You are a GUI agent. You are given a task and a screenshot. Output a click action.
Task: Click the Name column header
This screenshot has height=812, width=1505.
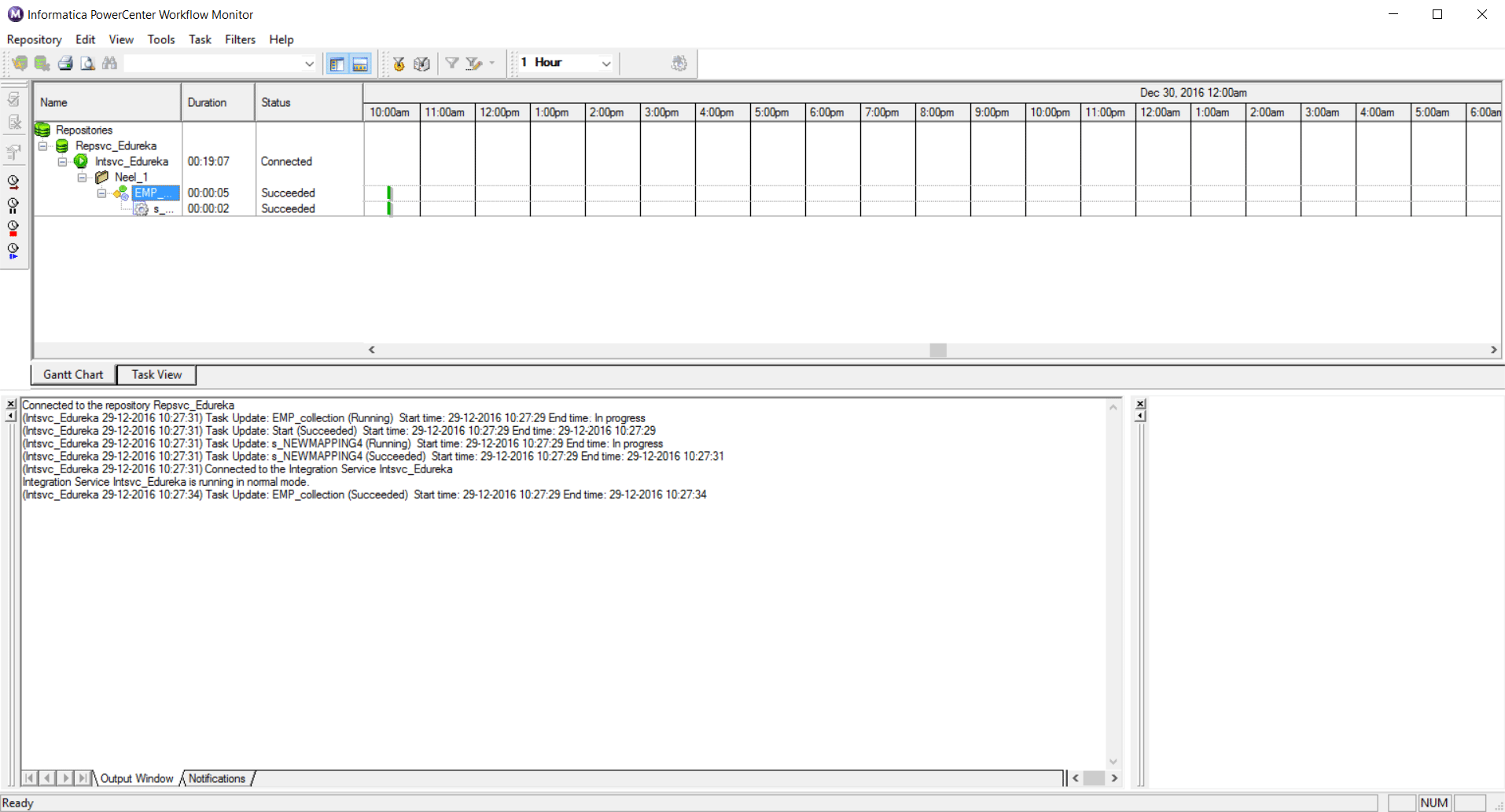click(108, 102)
